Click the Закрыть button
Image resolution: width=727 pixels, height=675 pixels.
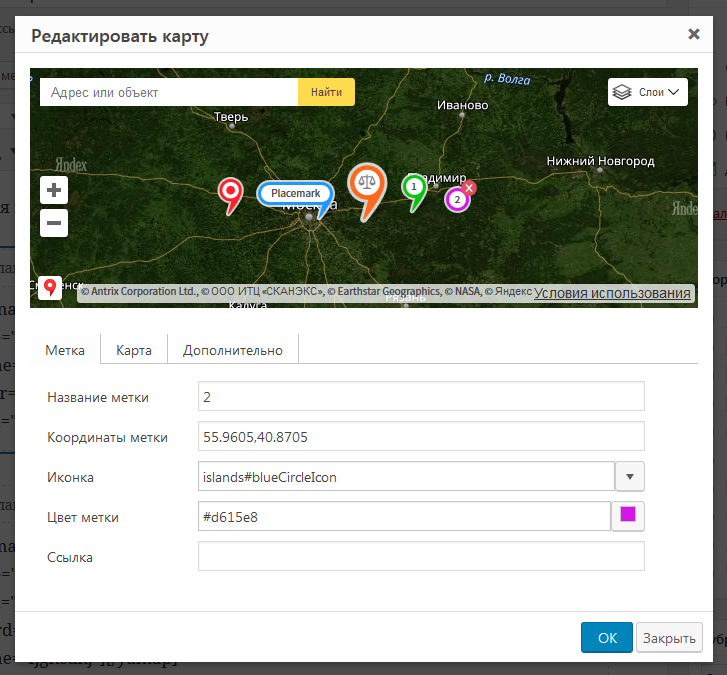[669, 637]
